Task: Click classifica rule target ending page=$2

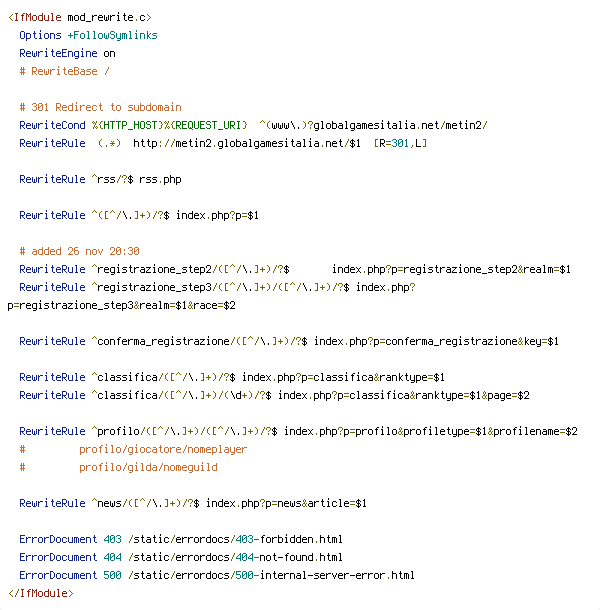Action: click(x=404, y=395)
